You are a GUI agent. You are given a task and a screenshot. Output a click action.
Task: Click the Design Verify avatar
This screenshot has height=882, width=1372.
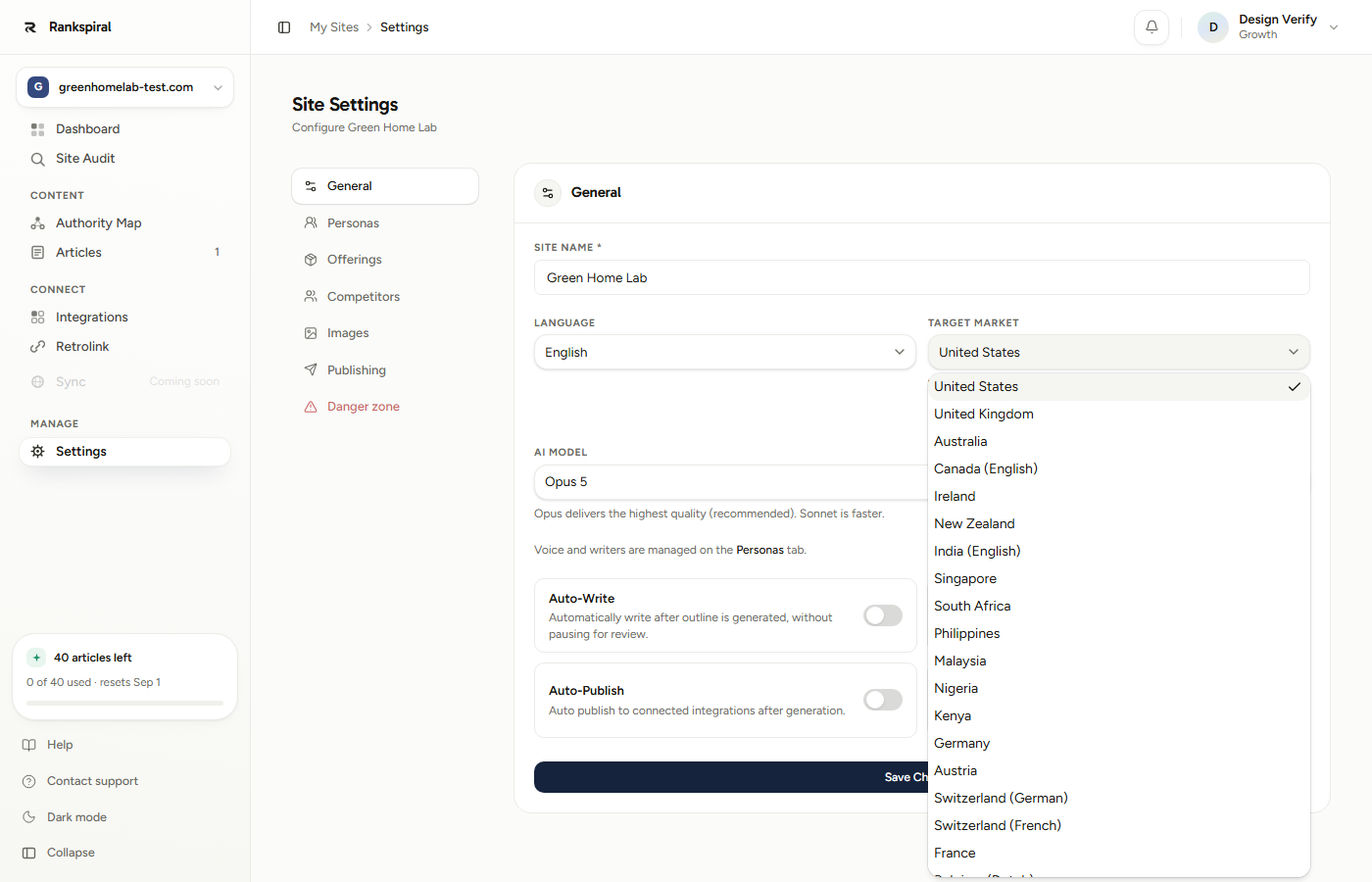coord(1213,27)
